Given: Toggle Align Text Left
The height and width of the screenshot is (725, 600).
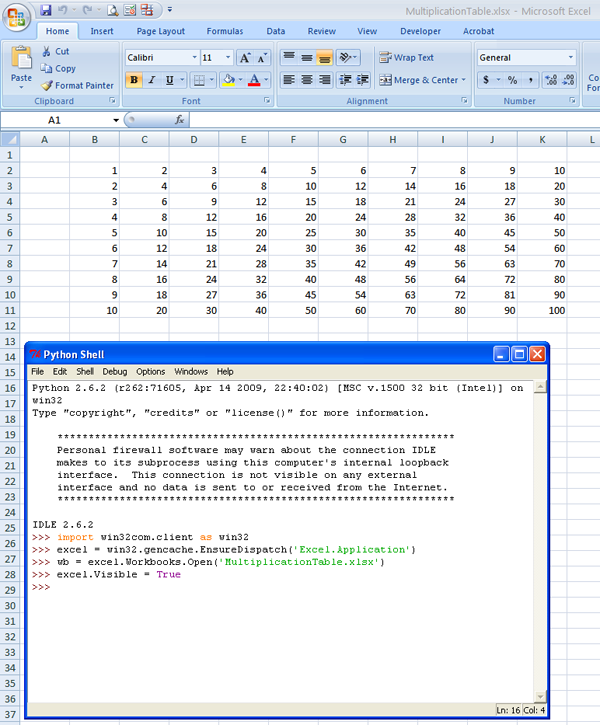Looking at the screenshot, I should pos(289,80).
